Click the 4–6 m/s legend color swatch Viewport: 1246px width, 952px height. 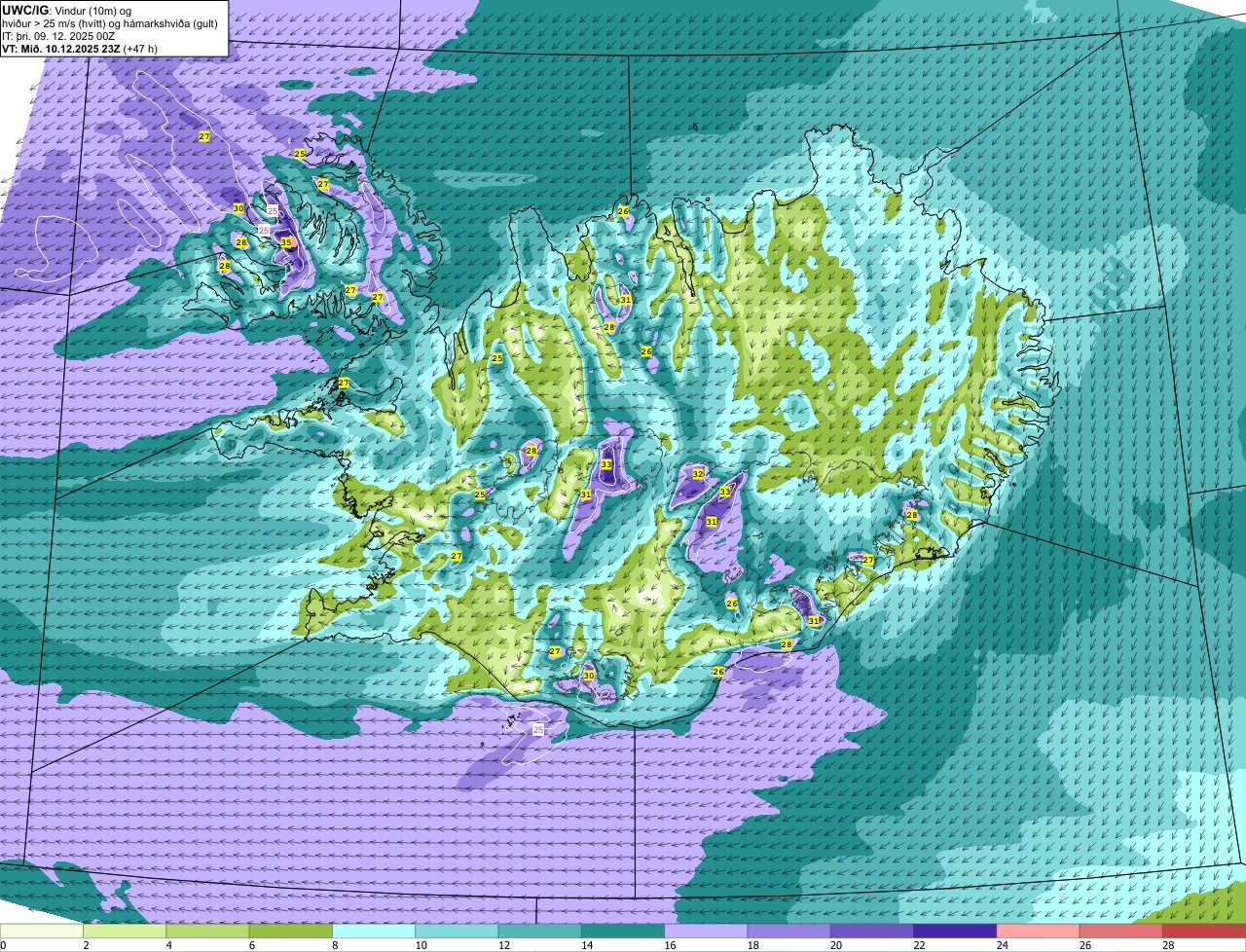207,931
